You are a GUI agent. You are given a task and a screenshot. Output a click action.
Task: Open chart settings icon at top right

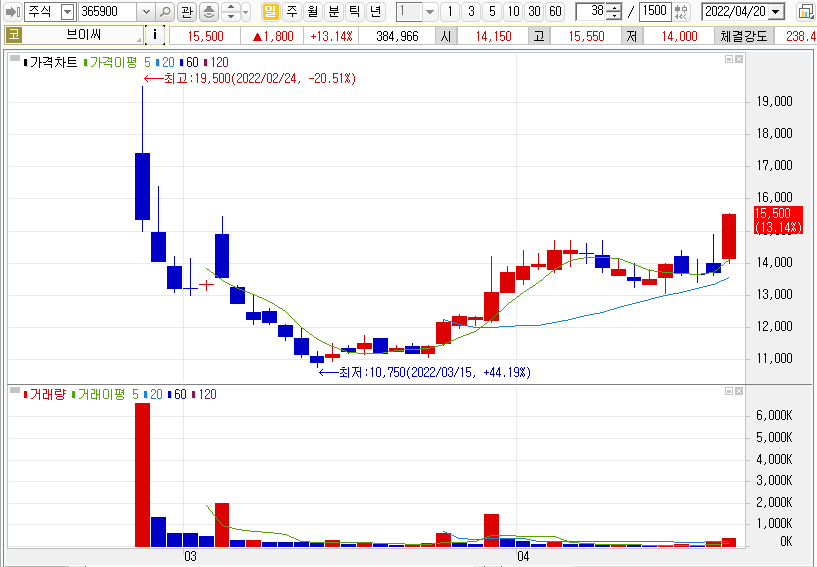click(x=806, y=11)
